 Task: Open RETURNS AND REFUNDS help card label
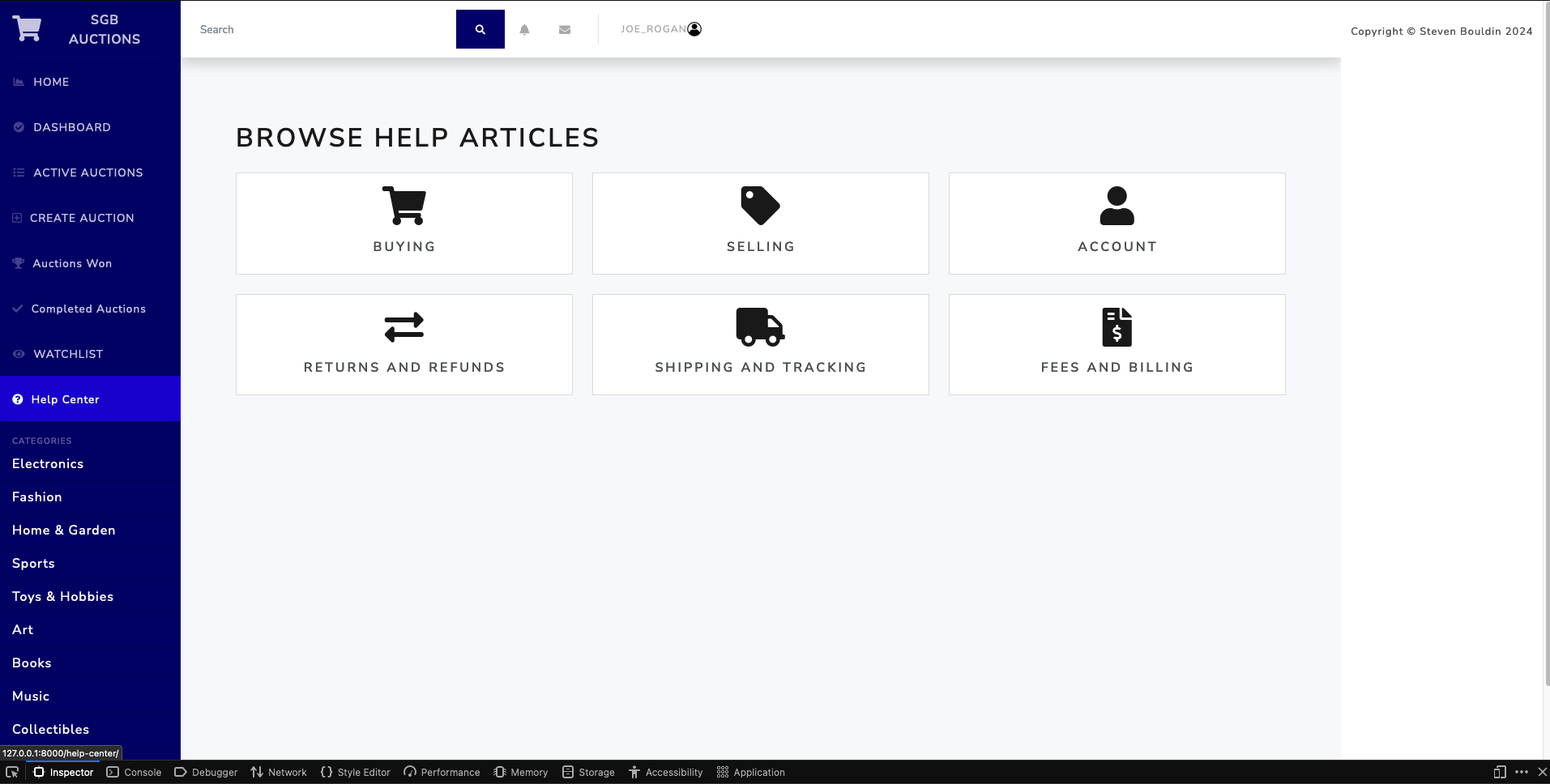pos(404,367)
